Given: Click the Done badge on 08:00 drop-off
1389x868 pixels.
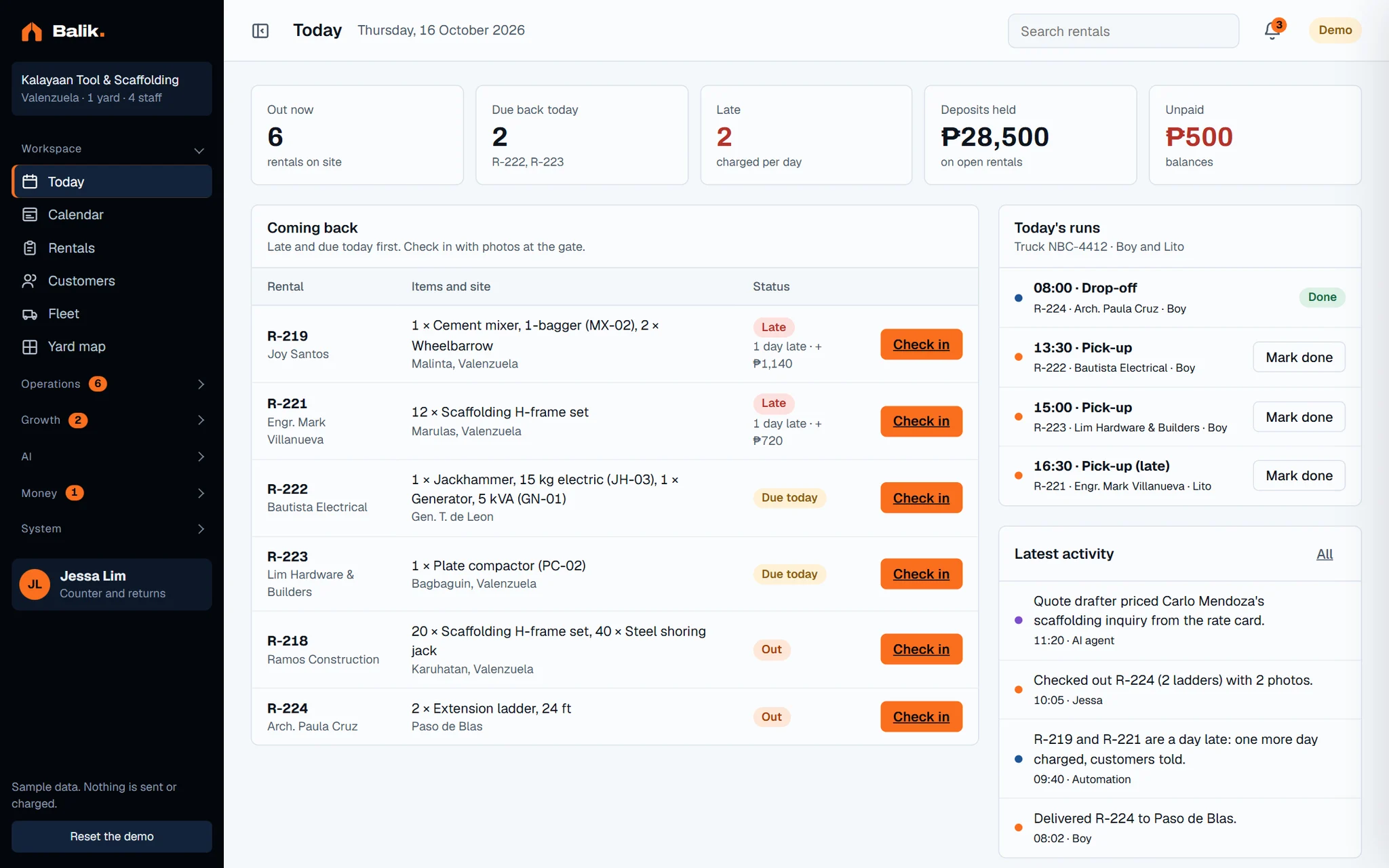Looking at the screenshot, I should pyautogui.click(x=1322, y=297).
